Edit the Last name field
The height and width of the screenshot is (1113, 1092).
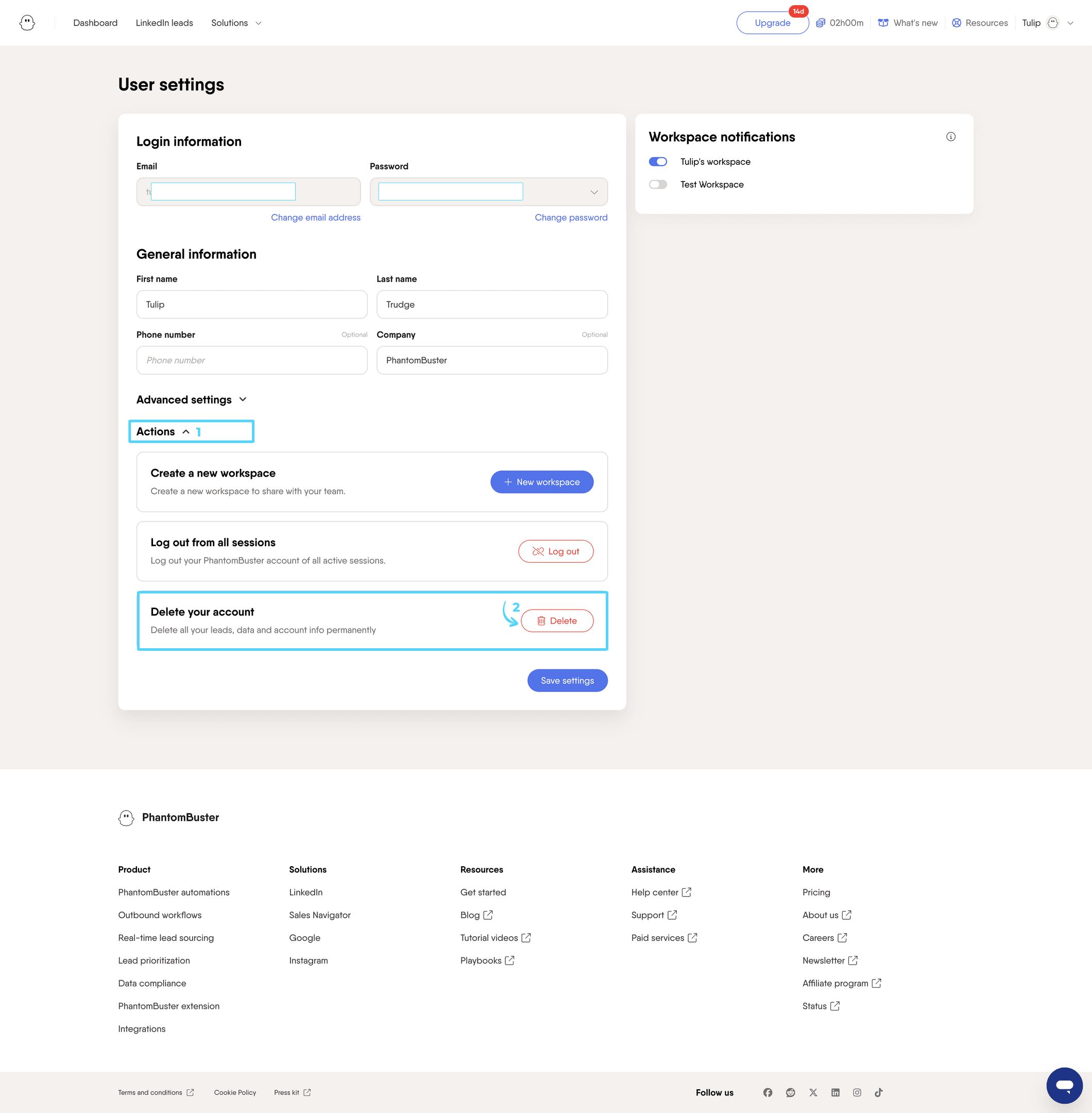coord(492,305)
